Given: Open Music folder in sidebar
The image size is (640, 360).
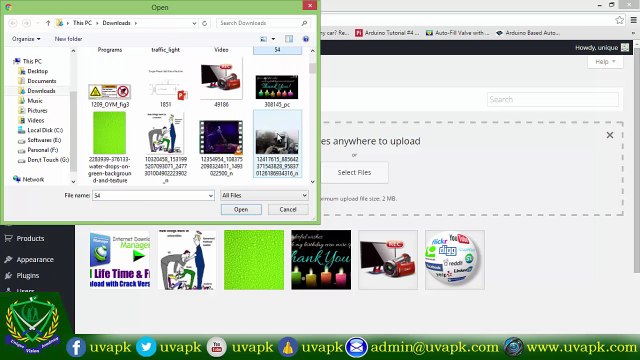Looking at the screenshot, I should (31, 100).
